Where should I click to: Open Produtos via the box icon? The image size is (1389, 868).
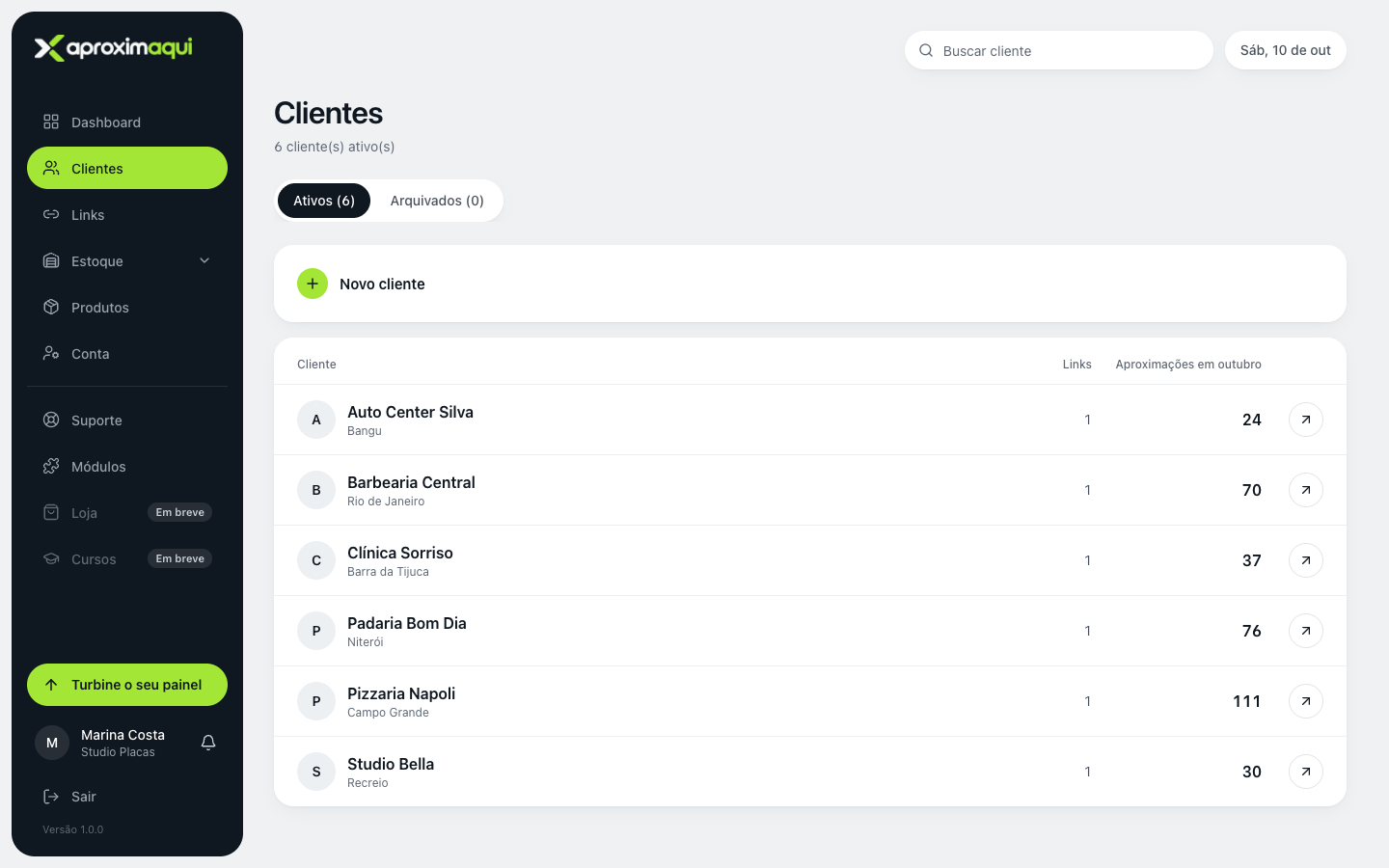[51, 307]
